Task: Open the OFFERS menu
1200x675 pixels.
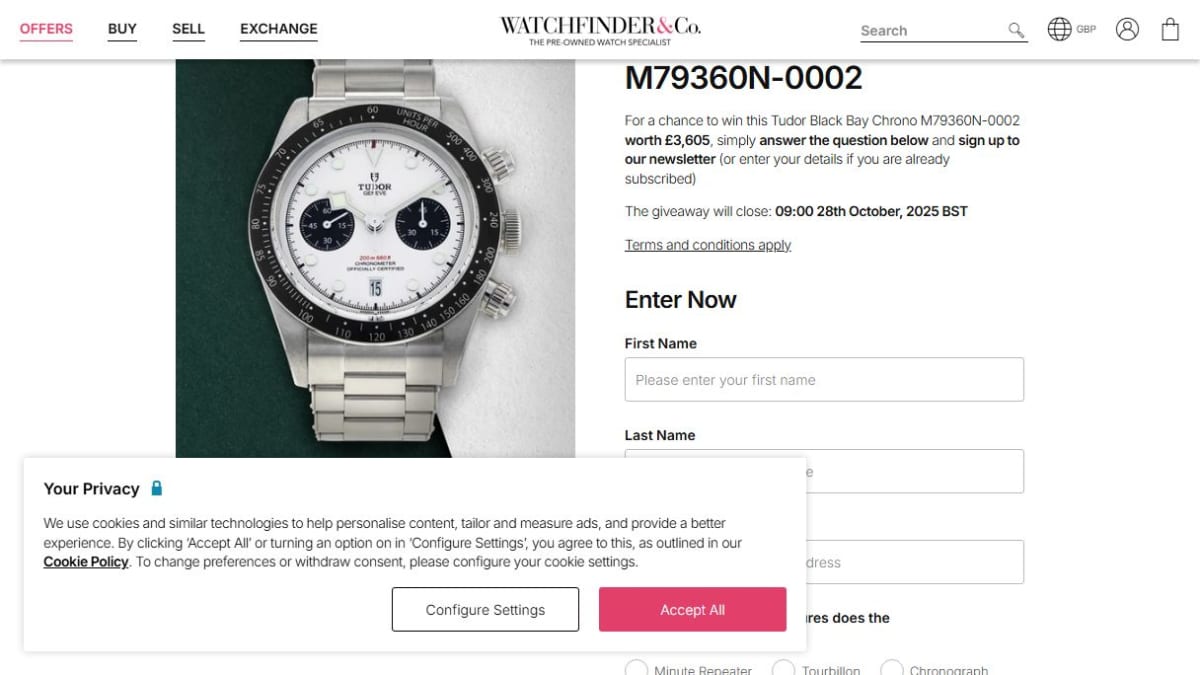Action: click(46, 29)
